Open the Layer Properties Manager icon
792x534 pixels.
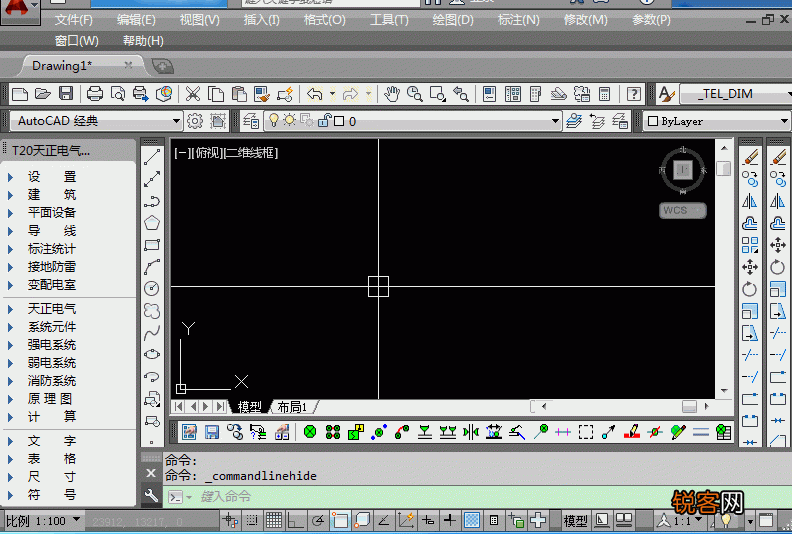[x=251, y=121]
